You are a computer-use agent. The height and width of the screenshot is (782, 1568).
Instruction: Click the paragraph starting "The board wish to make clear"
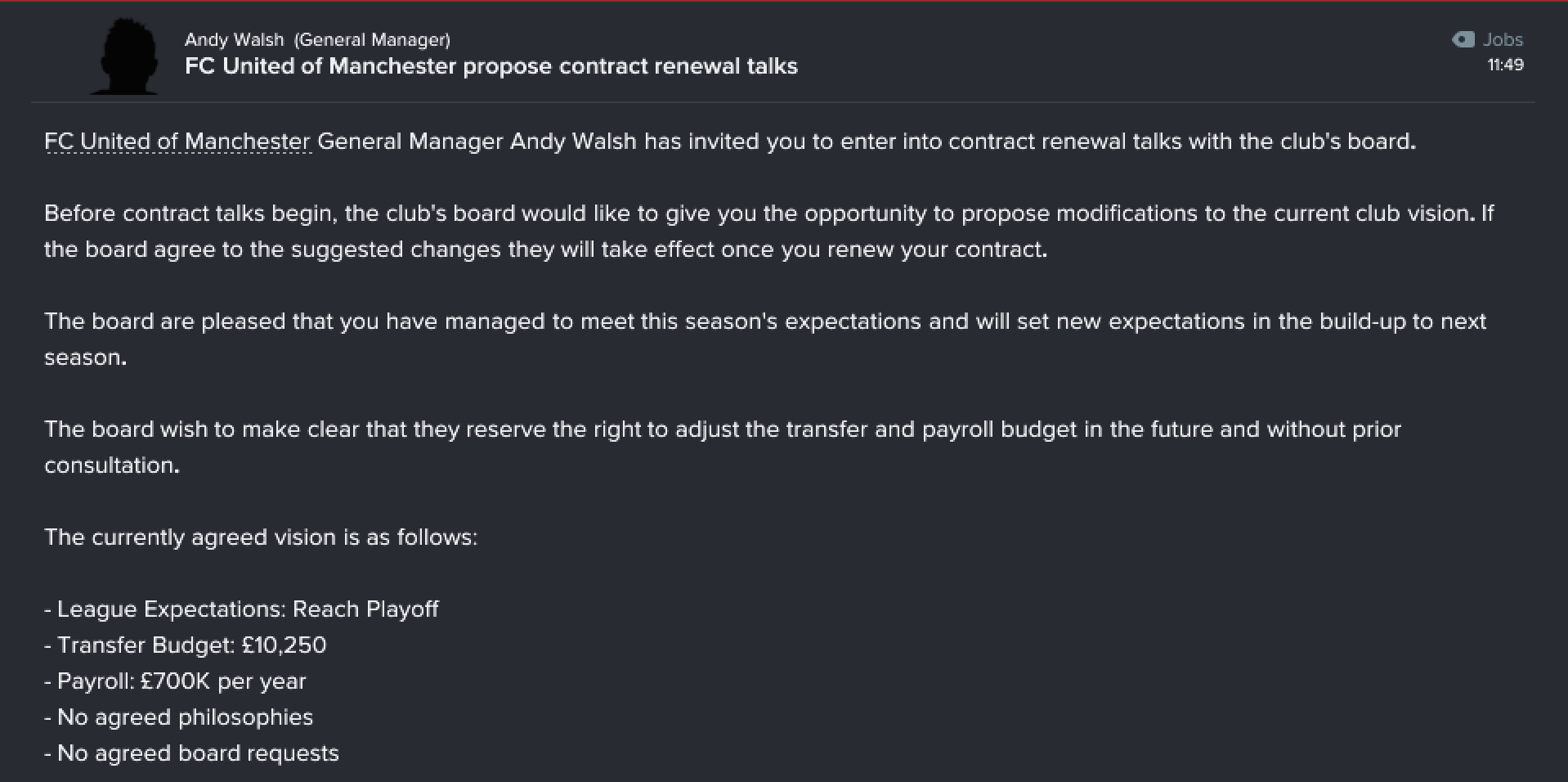coord(723,447)
